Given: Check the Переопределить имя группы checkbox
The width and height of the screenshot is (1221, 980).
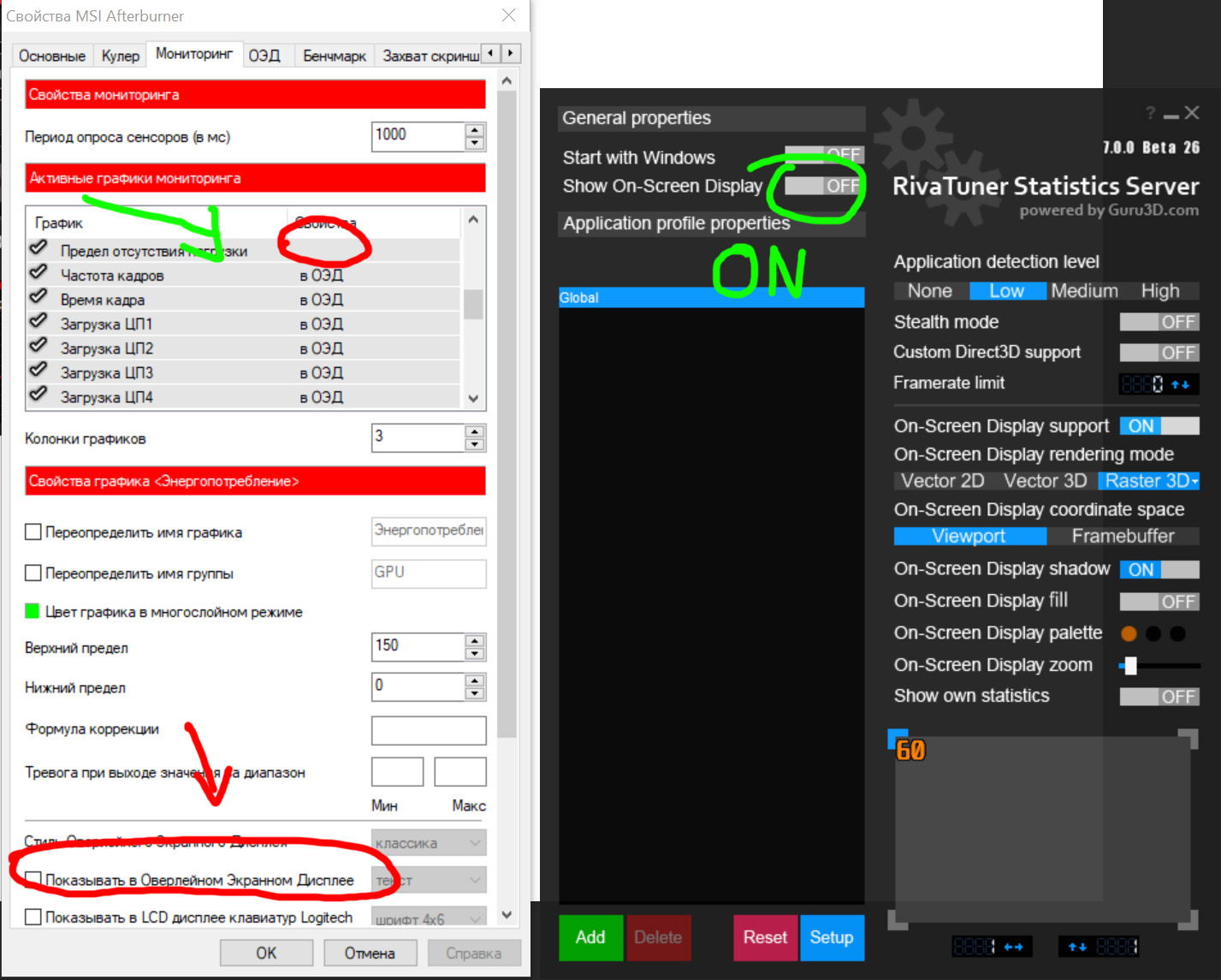Looking at the screenshot, I should tap(33, 573).
